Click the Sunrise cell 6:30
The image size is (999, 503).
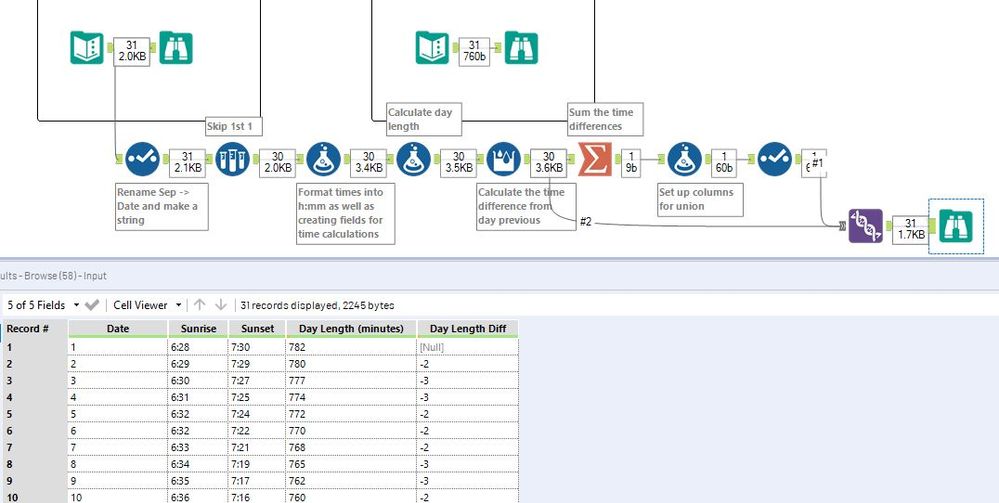198,381
